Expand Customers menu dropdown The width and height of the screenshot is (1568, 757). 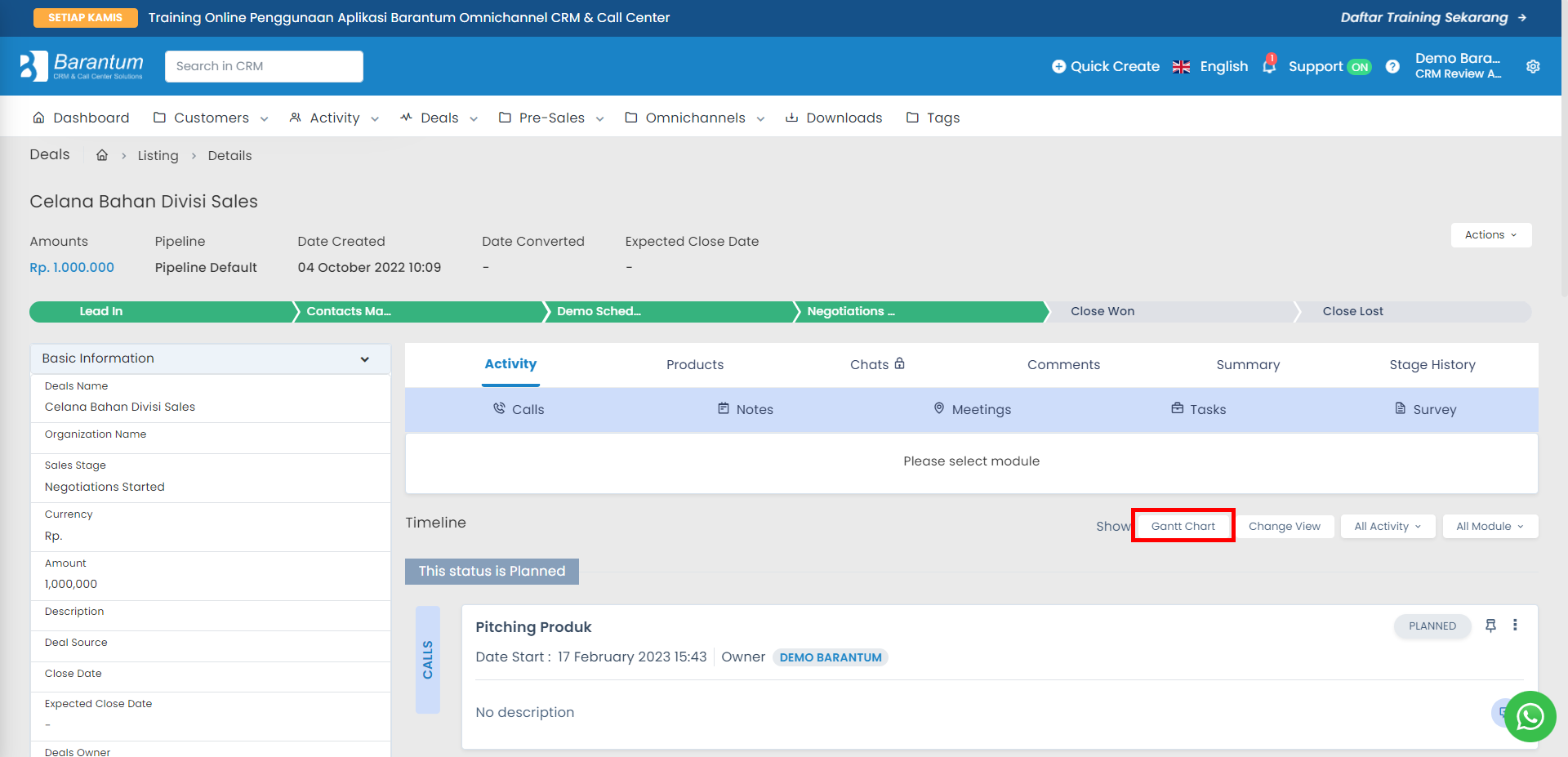tap(264, 119)
